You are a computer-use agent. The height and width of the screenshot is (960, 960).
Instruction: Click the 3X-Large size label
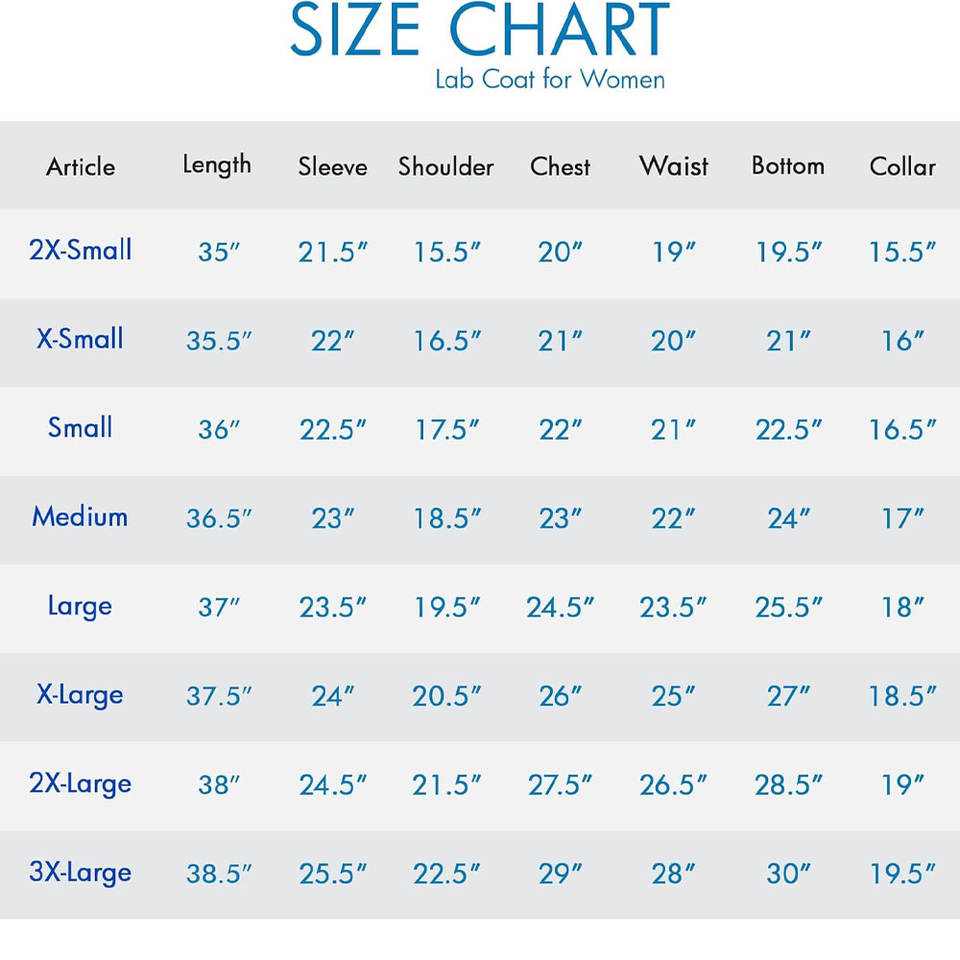pyautogui.click(x=80, y=872)
